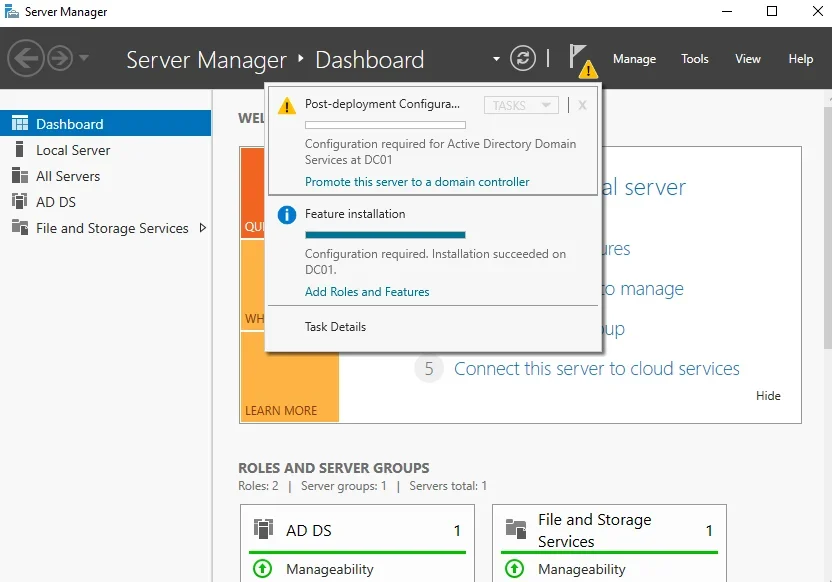
Task: Select Local Server in the sidebar
Action: click(73, 150)
